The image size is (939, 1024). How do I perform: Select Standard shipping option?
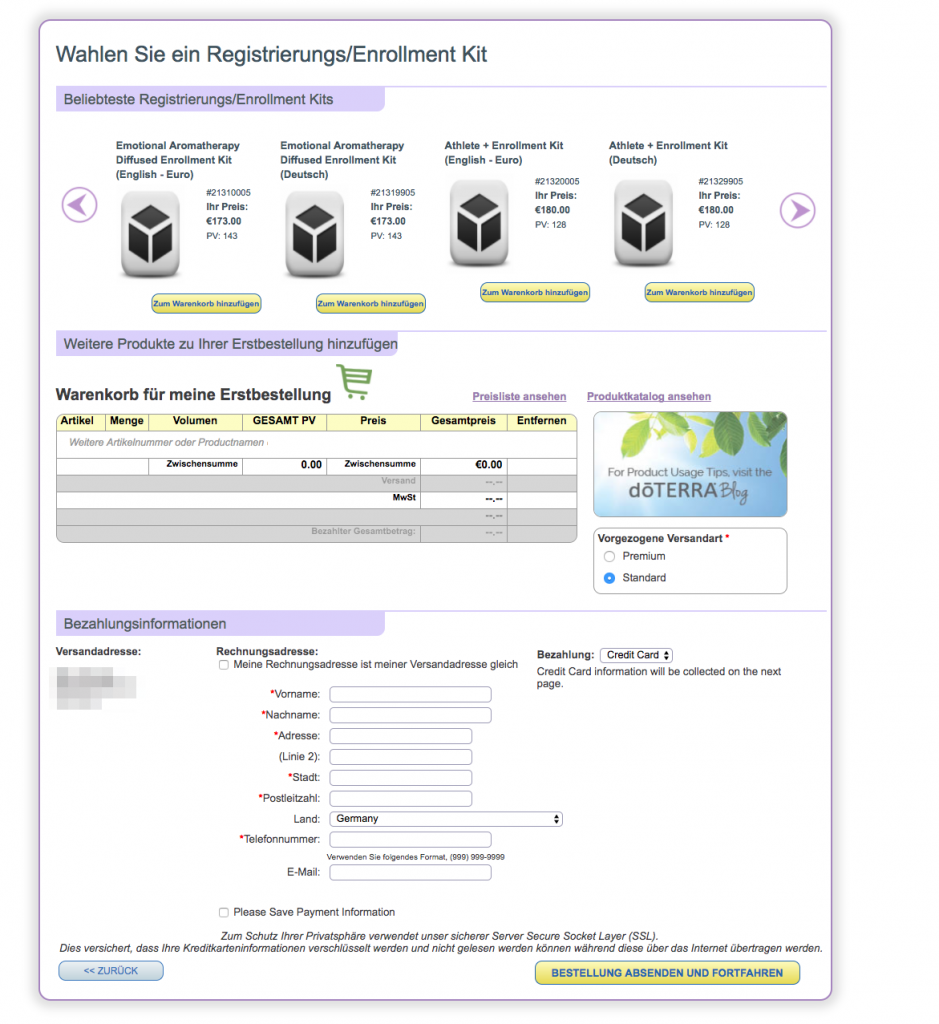pos(609,578)
